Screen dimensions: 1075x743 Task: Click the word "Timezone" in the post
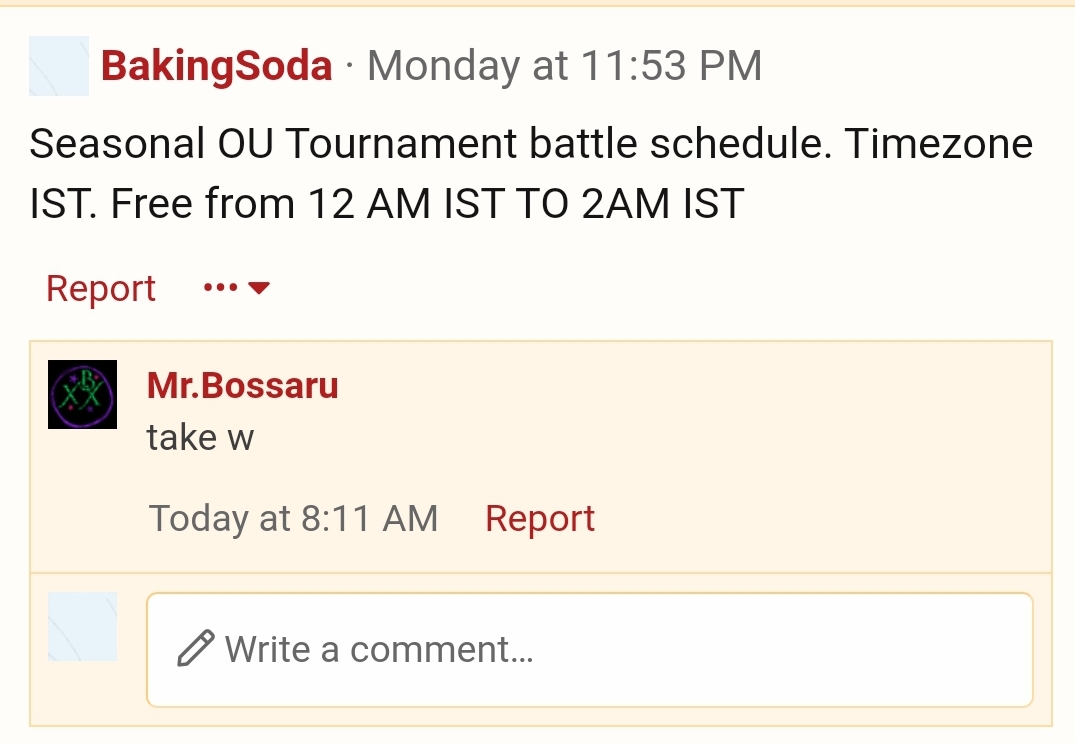click(939, 143)
